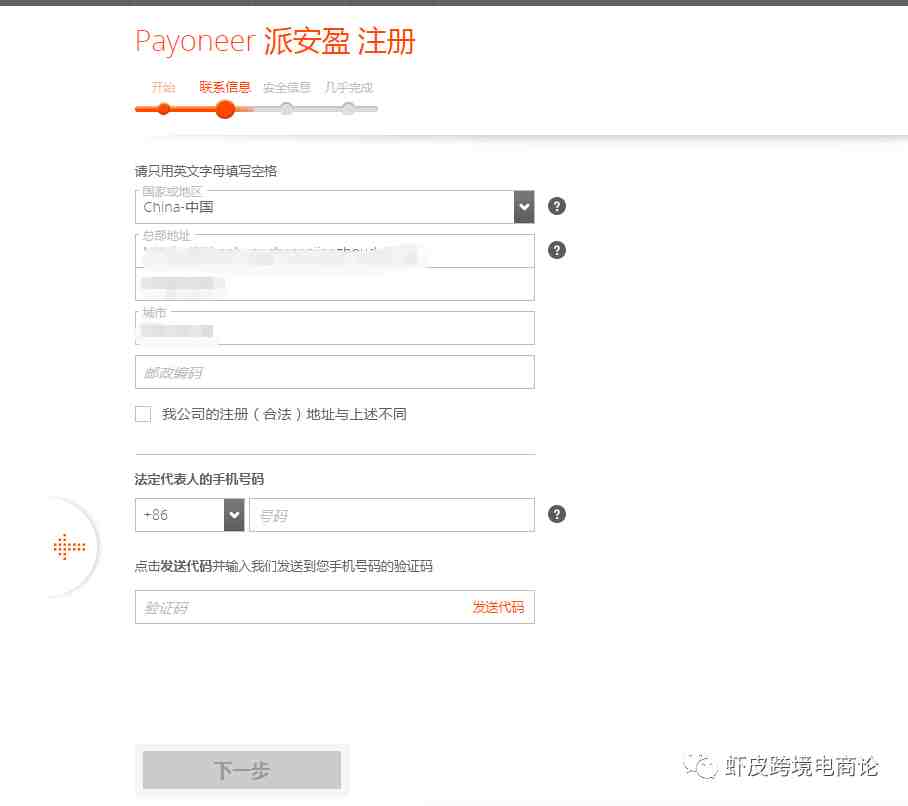Click the second address line field
This screenshot has height=806, width=908.
[334, 284]
